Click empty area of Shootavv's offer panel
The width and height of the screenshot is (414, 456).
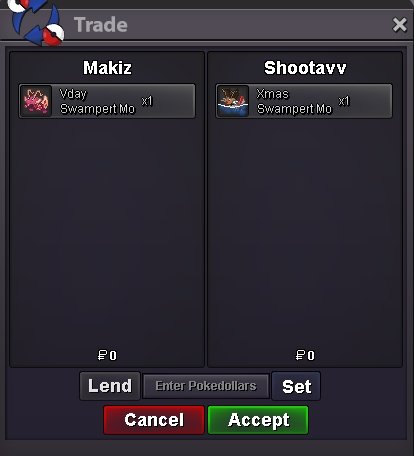pyautogui.click(x=305, y=233)
